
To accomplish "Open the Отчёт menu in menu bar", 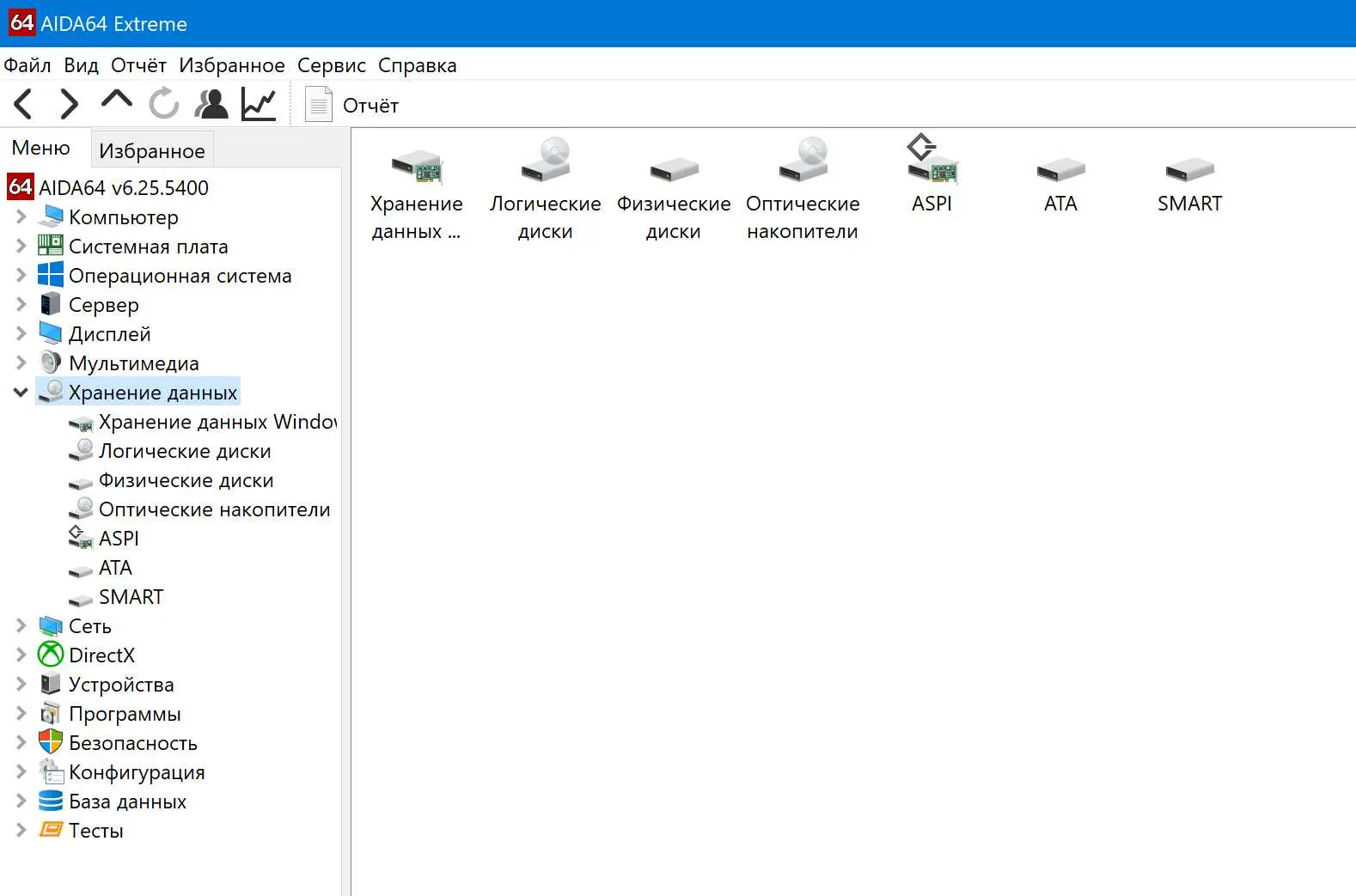I will click(138, 65).
